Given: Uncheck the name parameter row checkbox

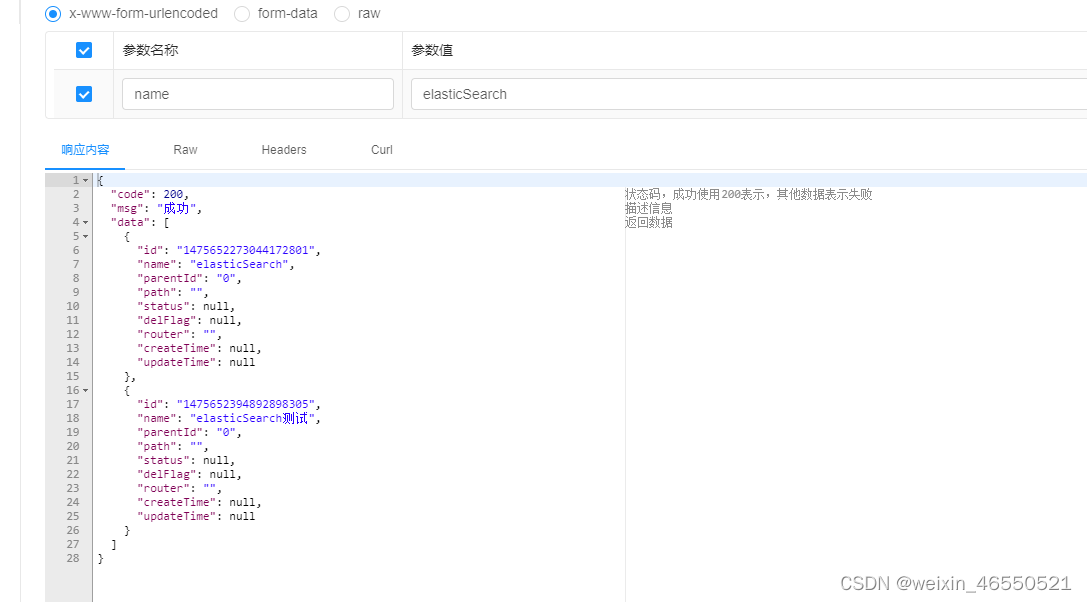Looking at the screenshot, I should tap(84, 94).
